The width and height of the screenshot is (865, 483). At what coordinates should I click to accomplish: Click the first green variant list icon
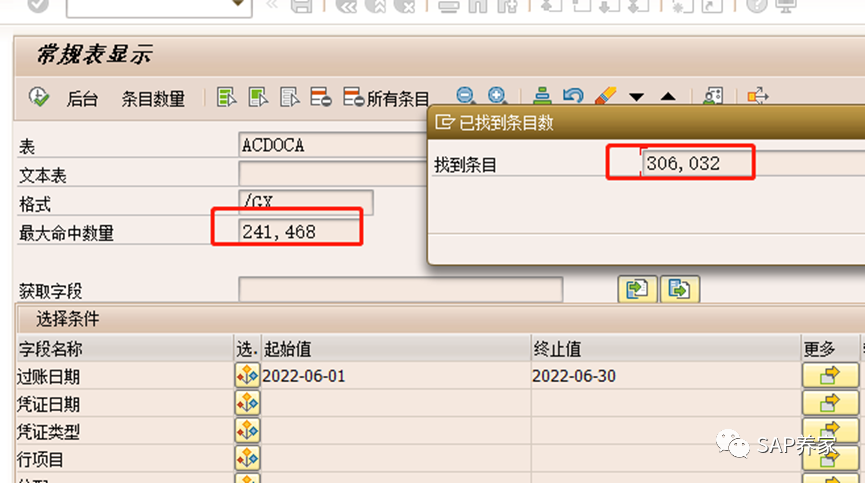226,97
